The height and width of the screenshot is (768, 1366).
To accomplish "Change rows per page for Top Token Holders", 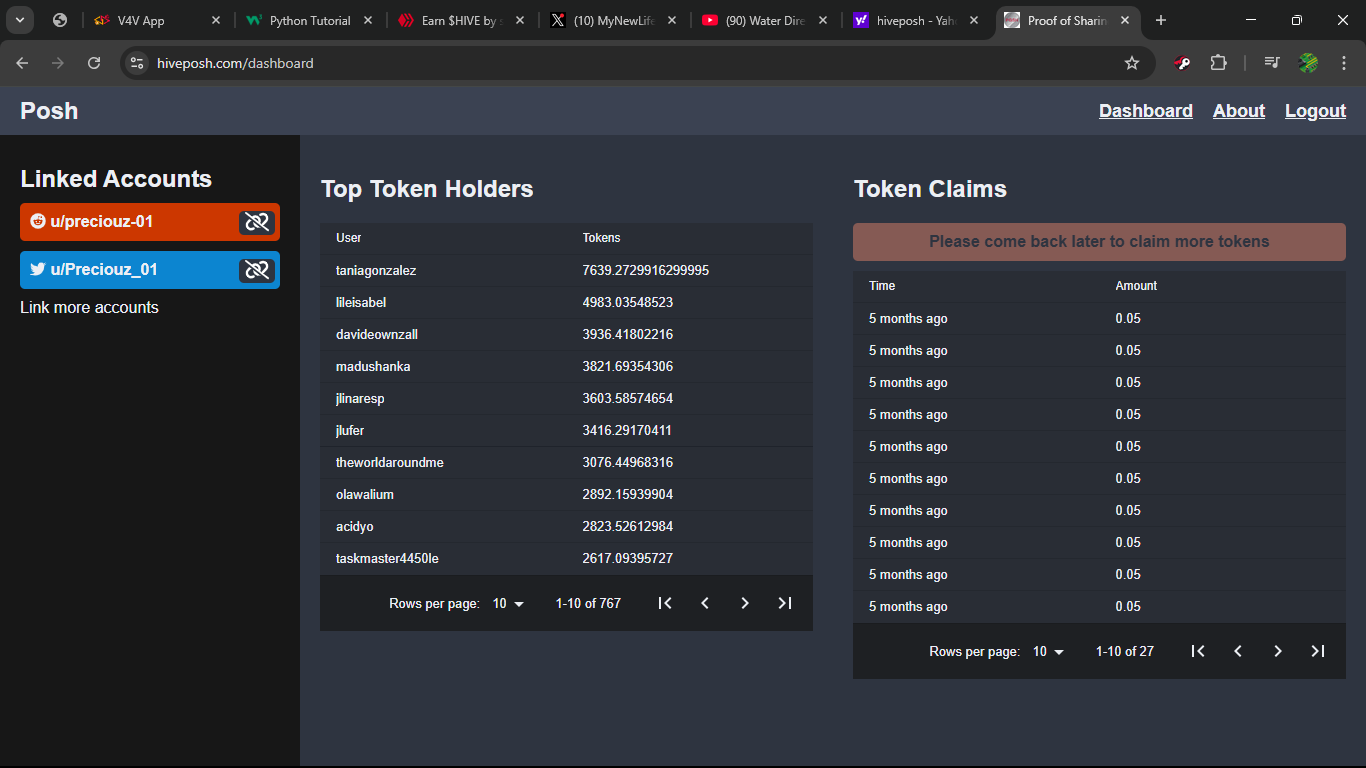I will 509,603.
